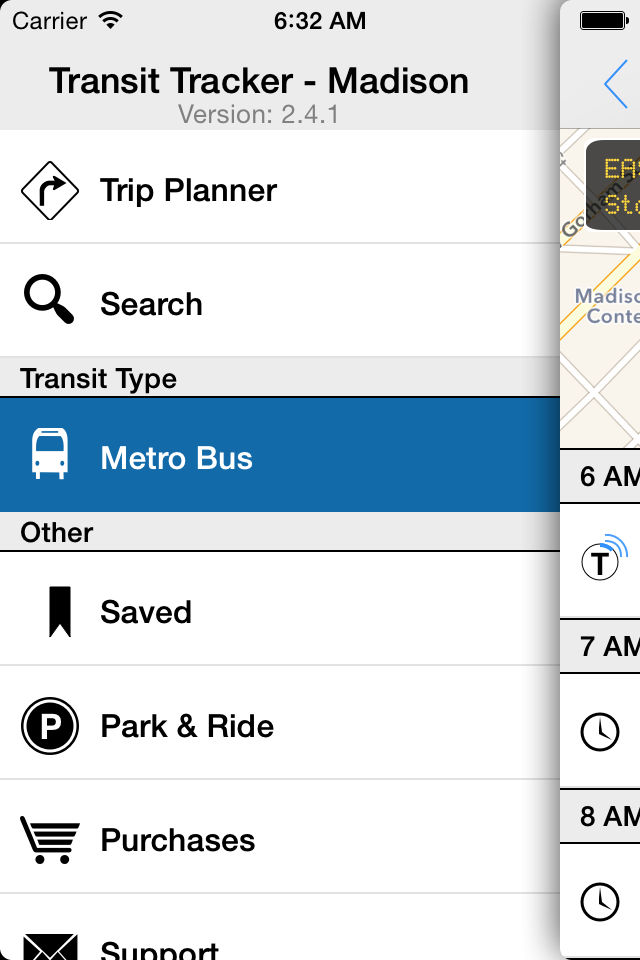This screenshot has height=960, width=640.
Task: Tap the clock icon under 8 AM
Action: pyautogui.click(x=600, y=902)
